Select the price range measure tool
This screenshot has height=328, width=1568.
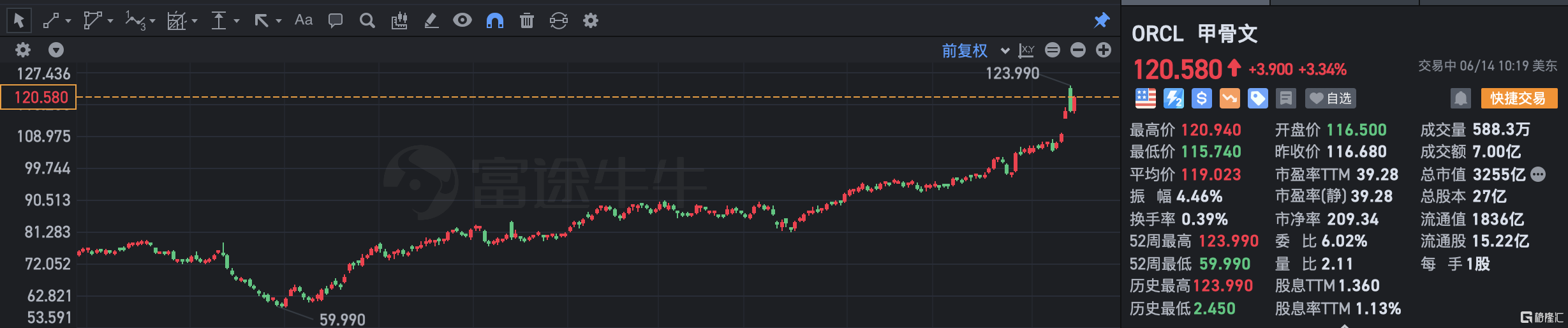point(219,21)
